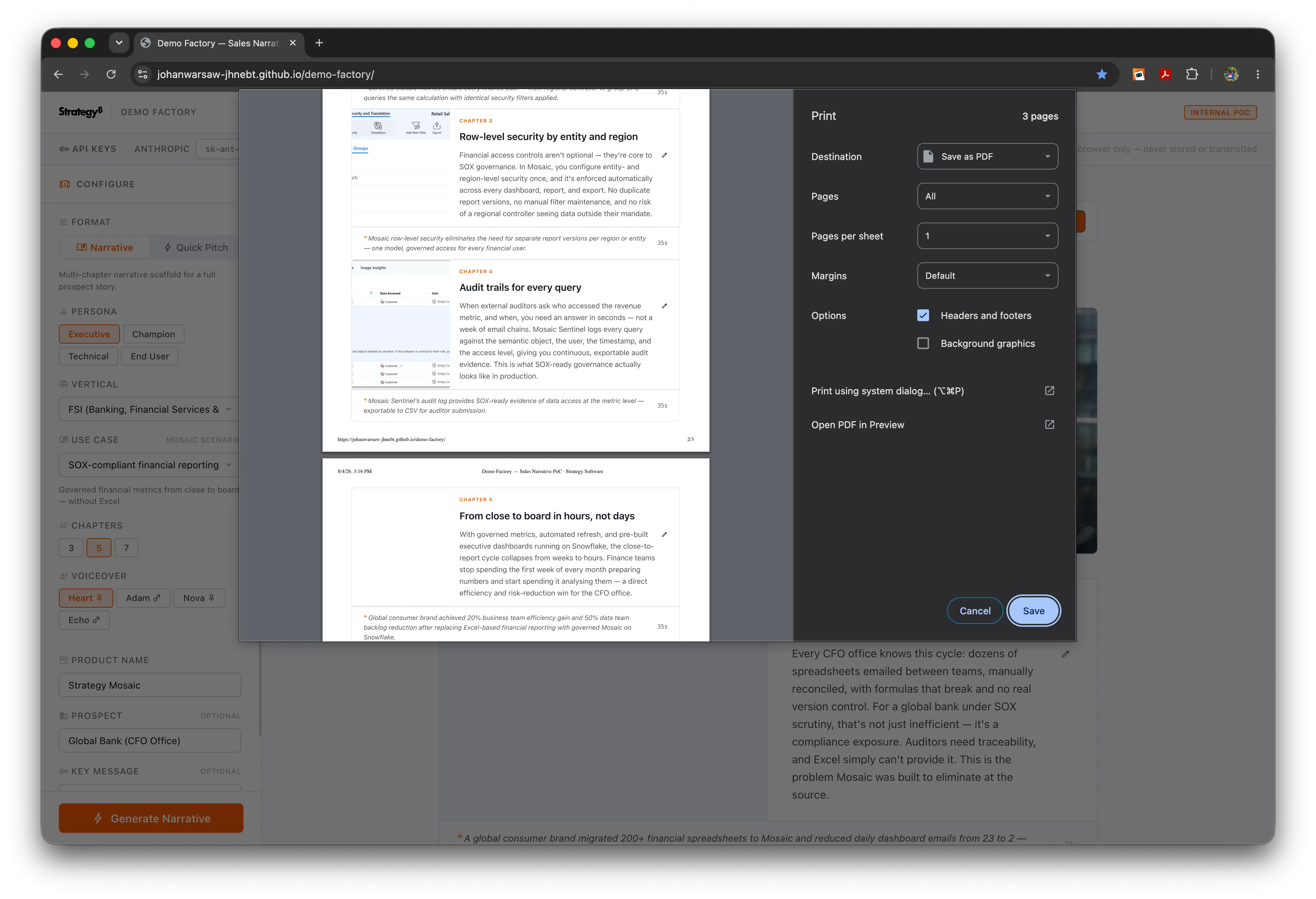Screen dimensions: 1316x899
Task: Click the external link icon beside Print using system dialog
Action: tap(1049, 391)
